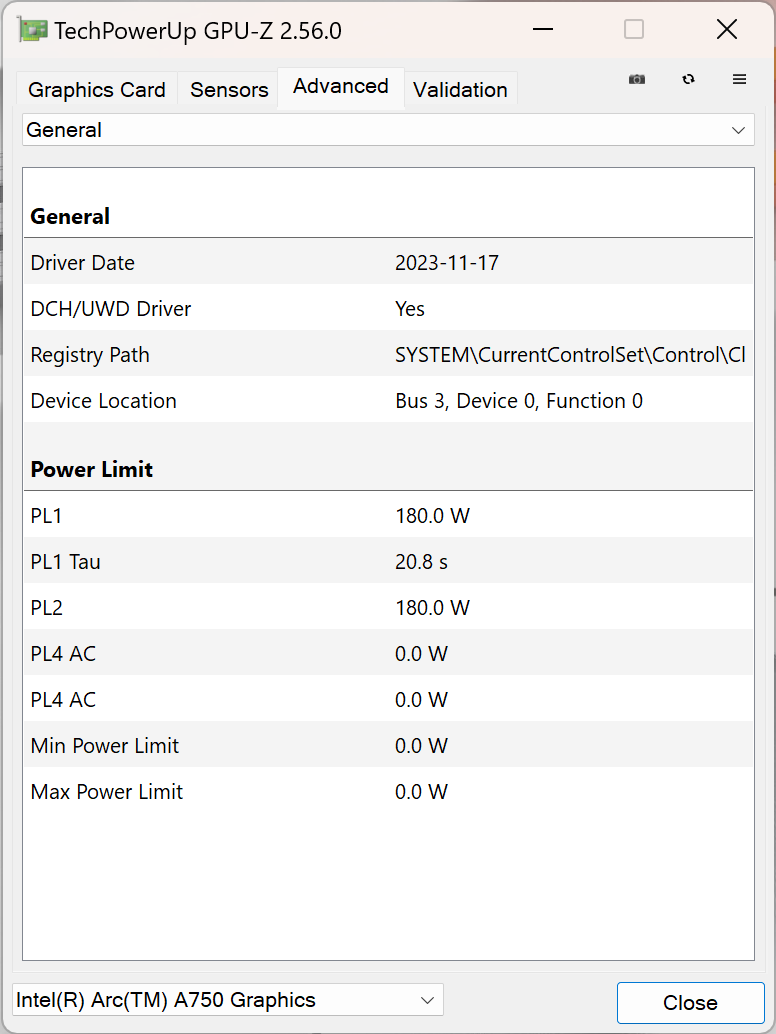Select the Driver Date row
Image resolution: width=776 pixels, height=1034 pixels.
tap(388, 263)
